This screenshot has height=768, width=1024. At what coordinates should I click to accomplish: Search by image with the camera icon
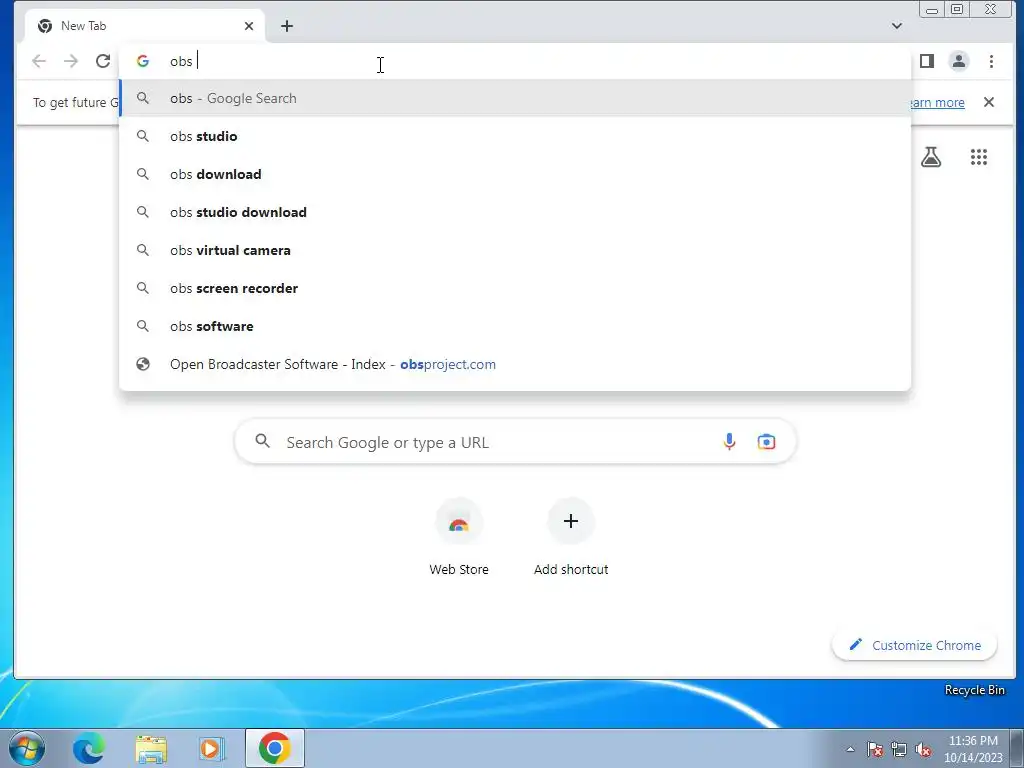[766, 442]
